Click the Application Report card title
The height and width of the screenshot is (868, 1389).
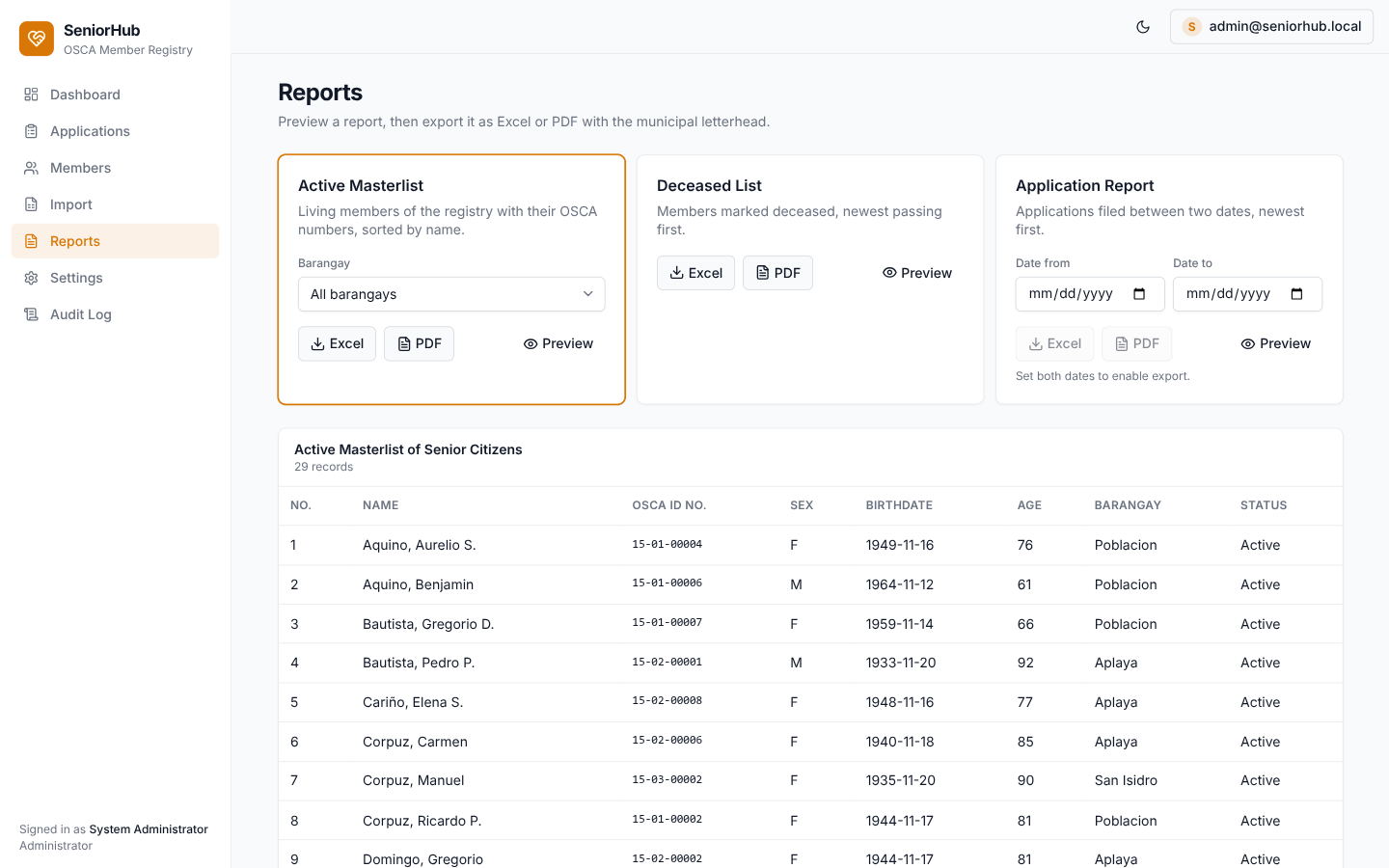tap(1084, 185)
